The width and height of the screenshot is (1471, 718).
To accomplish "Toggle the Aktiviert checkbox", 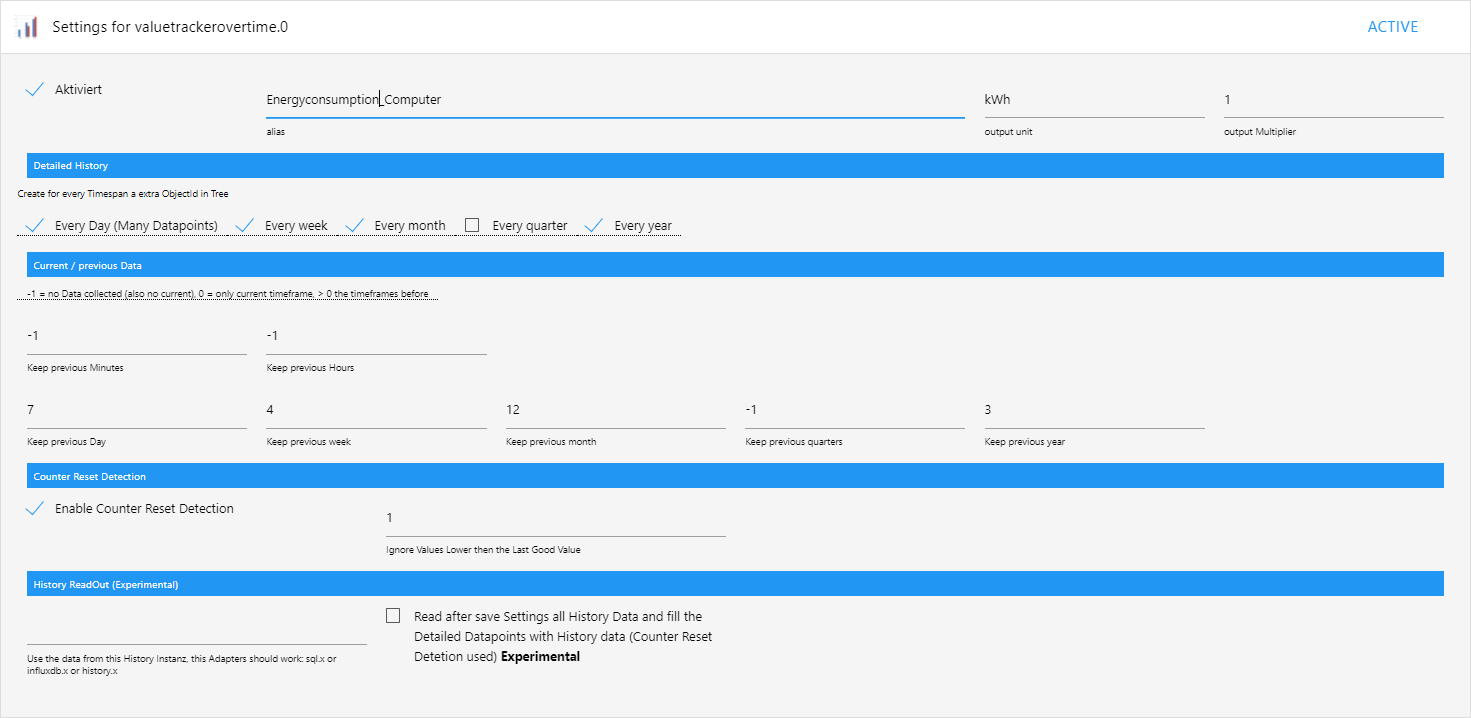I will tap(35, 89).
